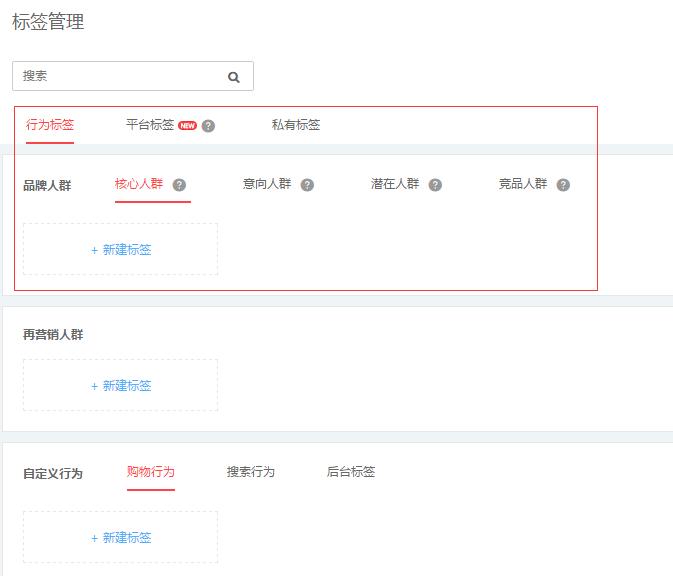The image size is (673, 576).
Task: Focus the 搜索 input field
Action: [x=120, y=76]
